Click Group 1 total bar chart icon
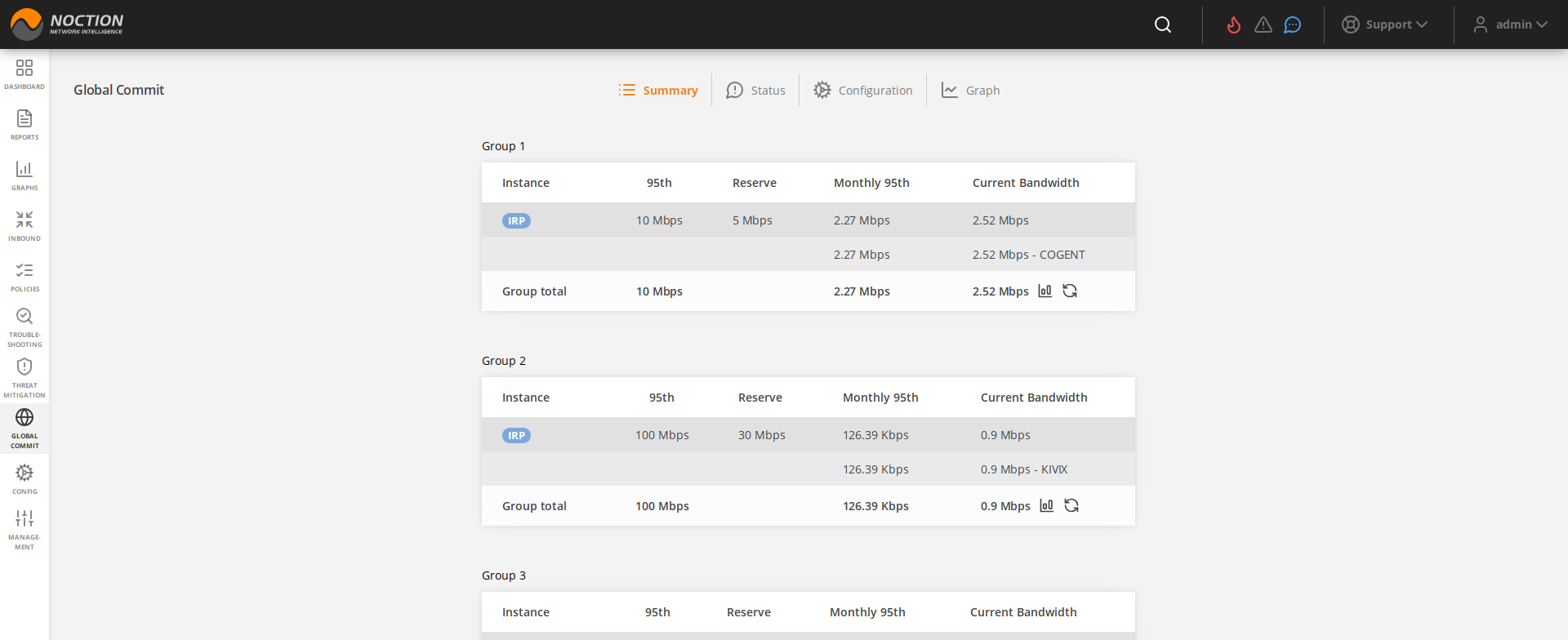Screen dimensions: 1568x640 [x=1045, y=291]
